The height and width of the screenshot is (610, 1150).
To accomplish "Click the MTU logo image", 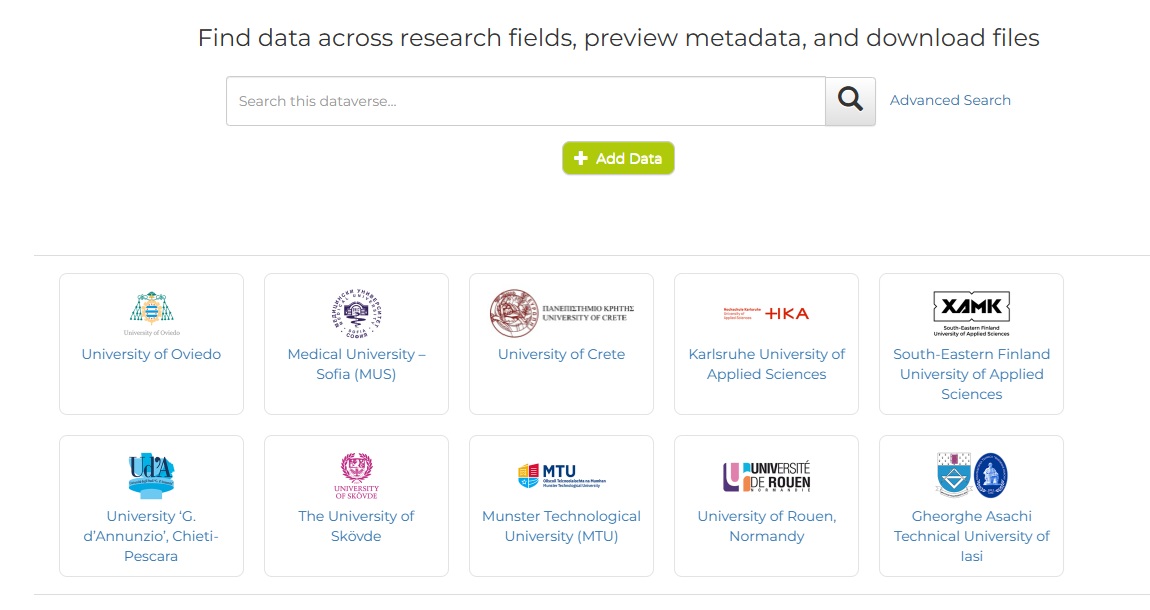I will [x=561, y=476].
